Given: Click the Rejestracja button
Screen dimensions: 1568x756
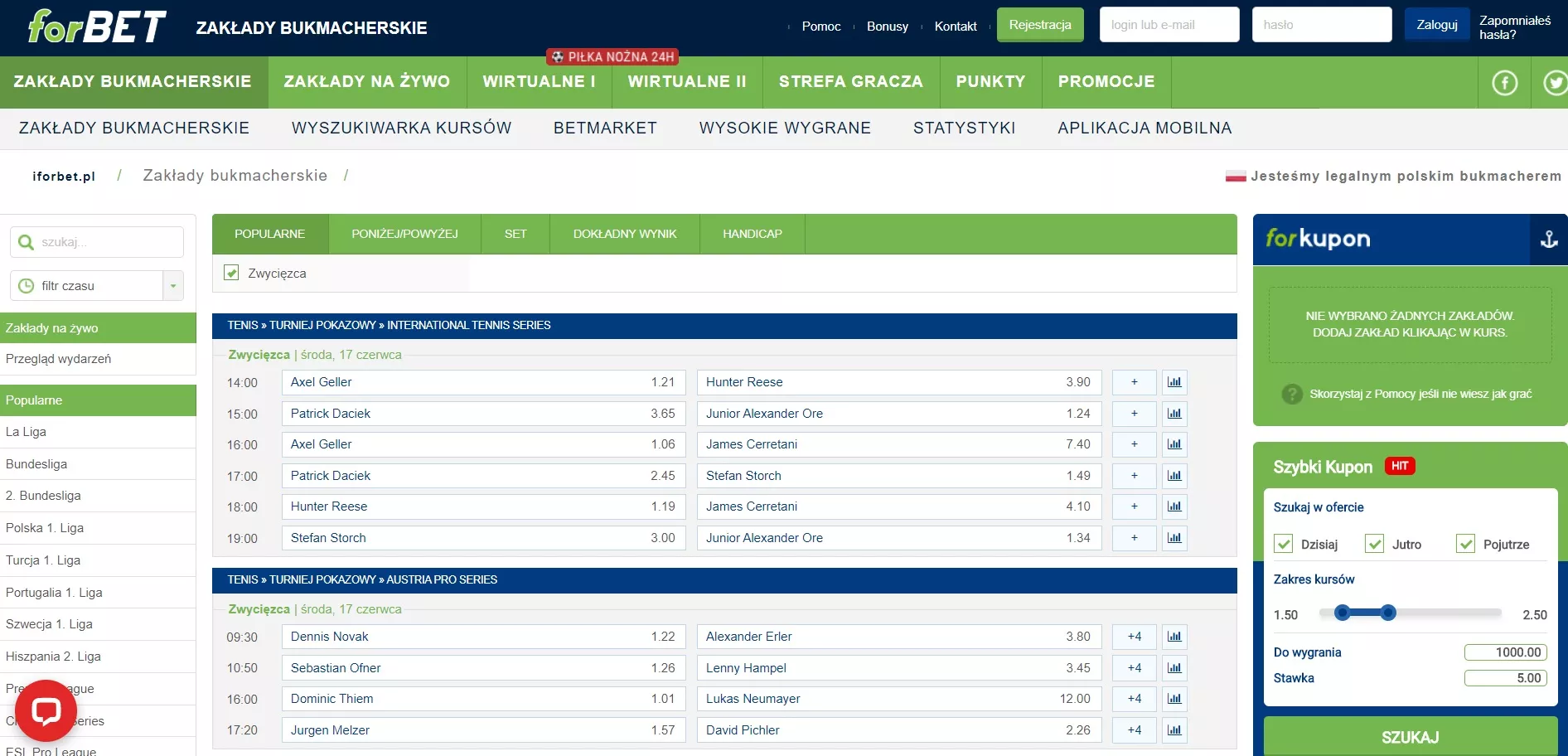Looking at the screenshot, I should pyautogui.click(x=1039, y=25).
